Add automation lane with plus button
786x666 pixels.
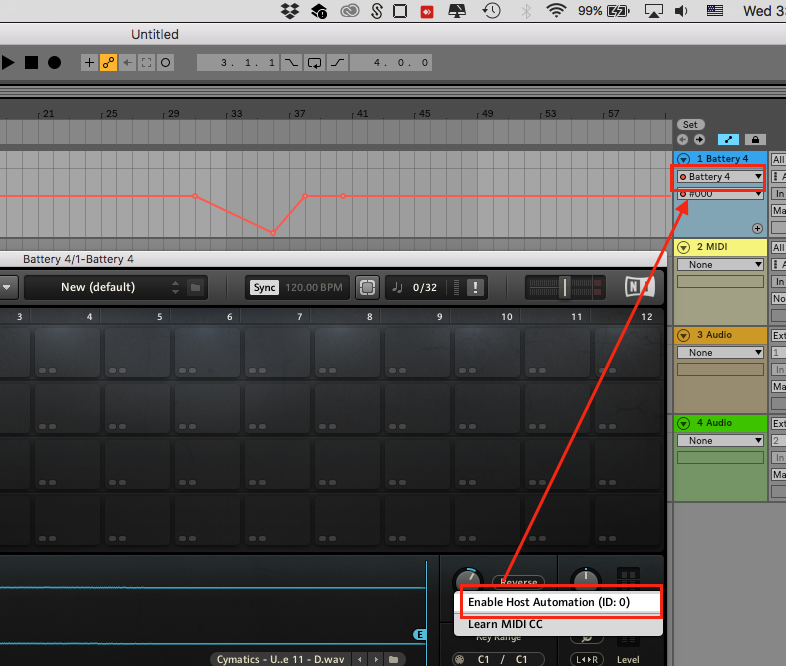757,229
